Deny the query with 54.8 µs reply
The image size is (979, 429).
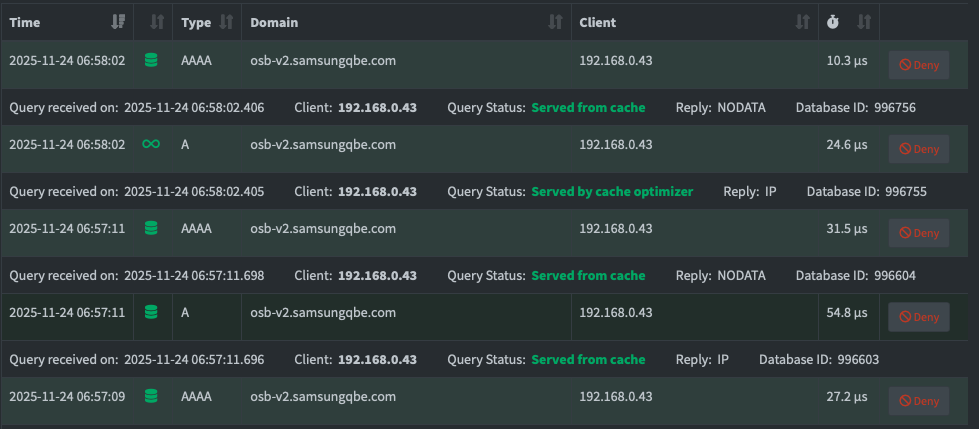(918, 317)
